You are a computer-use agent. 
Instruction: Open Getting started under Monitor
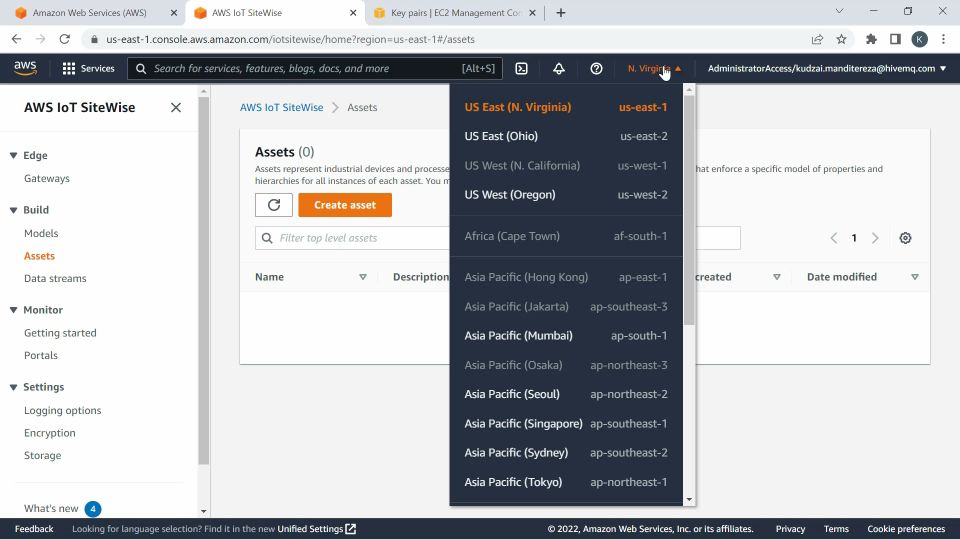pos(60,333)
